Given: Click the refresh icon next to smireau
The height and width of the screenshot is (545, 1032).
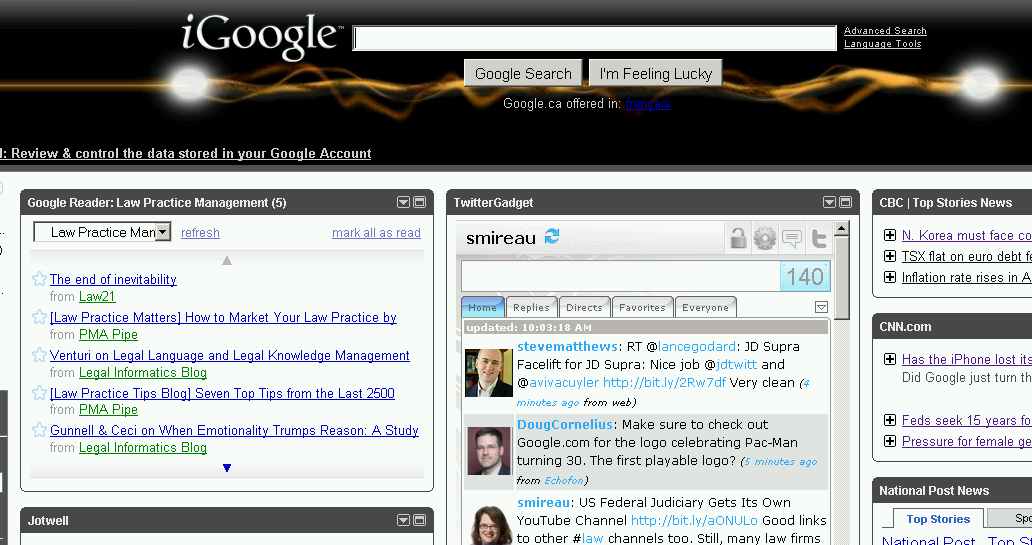Looking at the screenshot, I should tap(552, 236).
